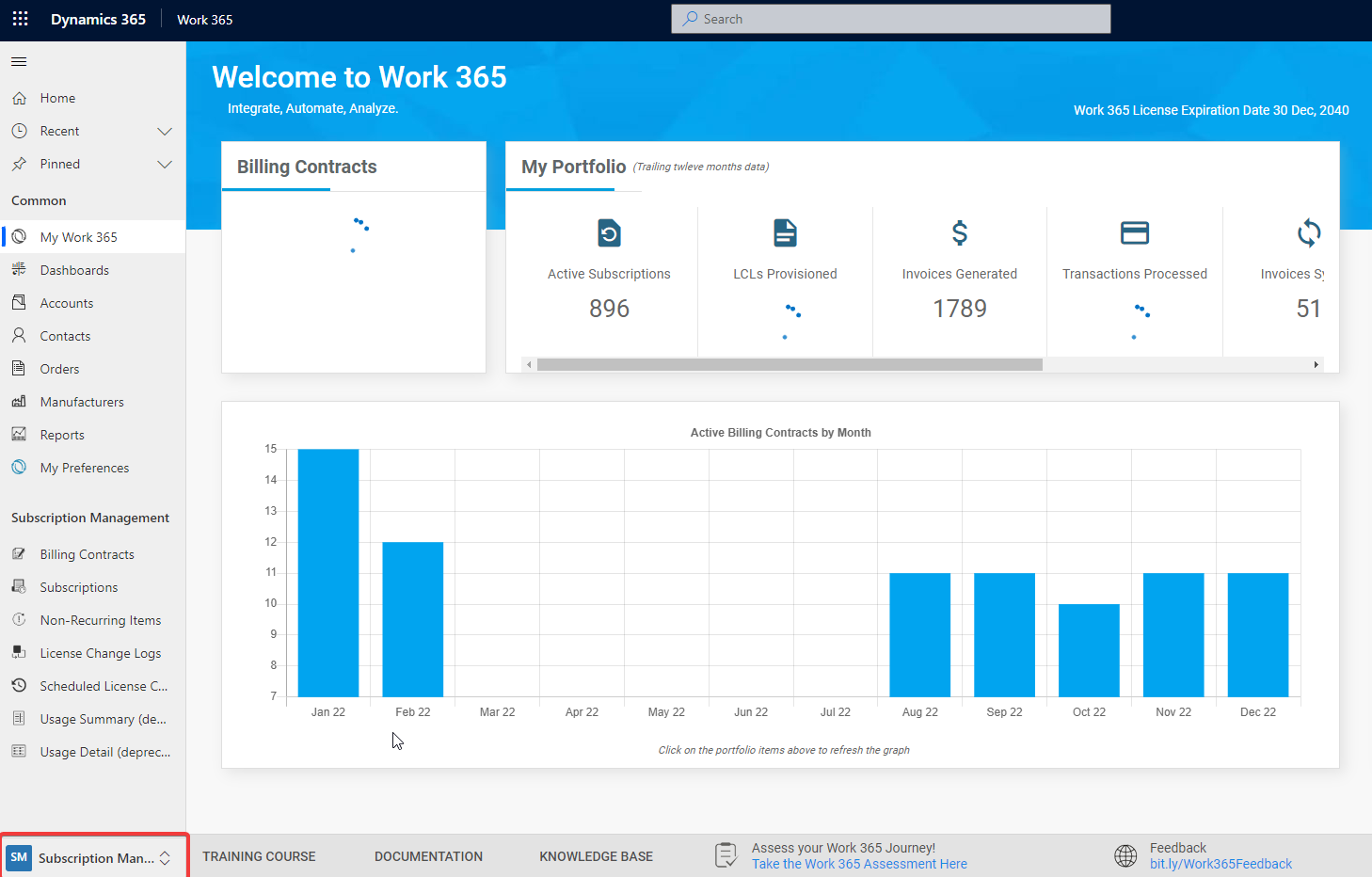1372x877 pixels.
Task: Click the LCLs Provisioned document icon
Action: pos(785,232)
